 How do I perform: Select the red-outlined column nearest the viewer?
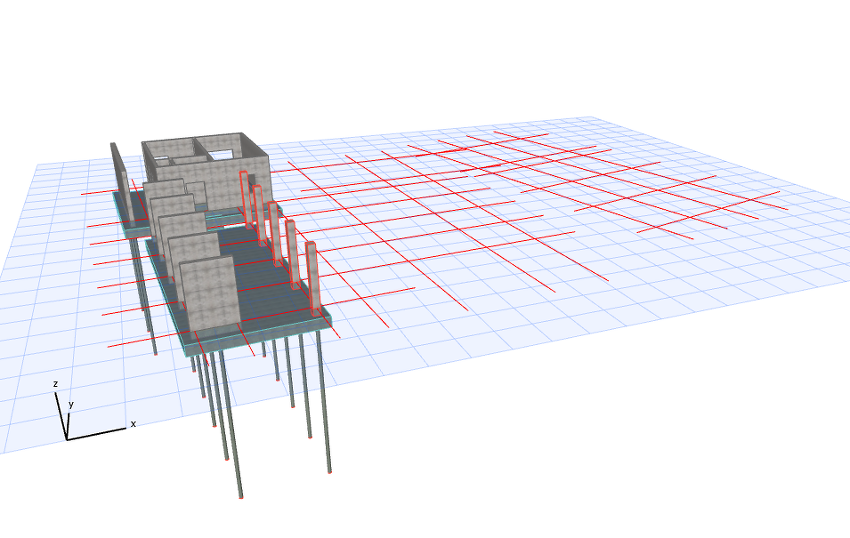click(312, 279)
